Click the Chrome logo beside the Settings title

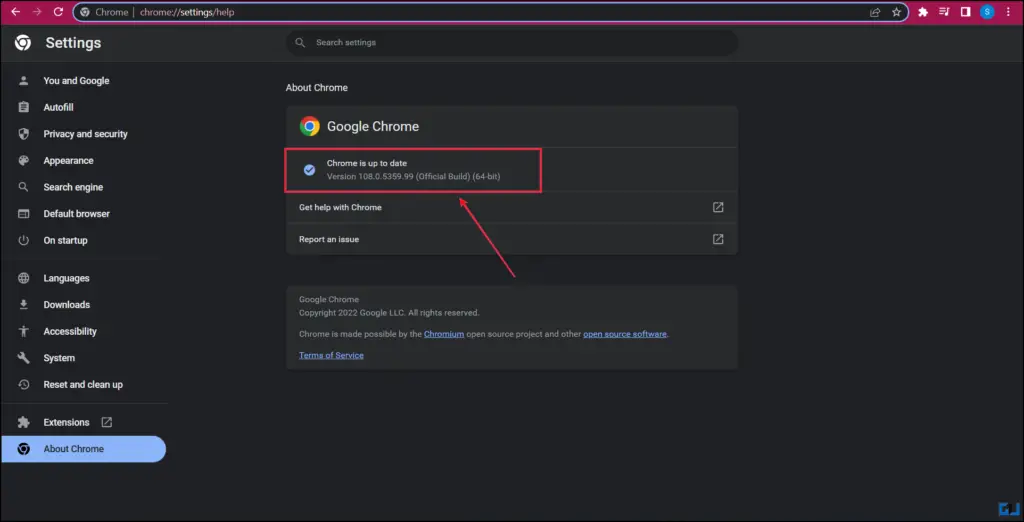point(23,43)
